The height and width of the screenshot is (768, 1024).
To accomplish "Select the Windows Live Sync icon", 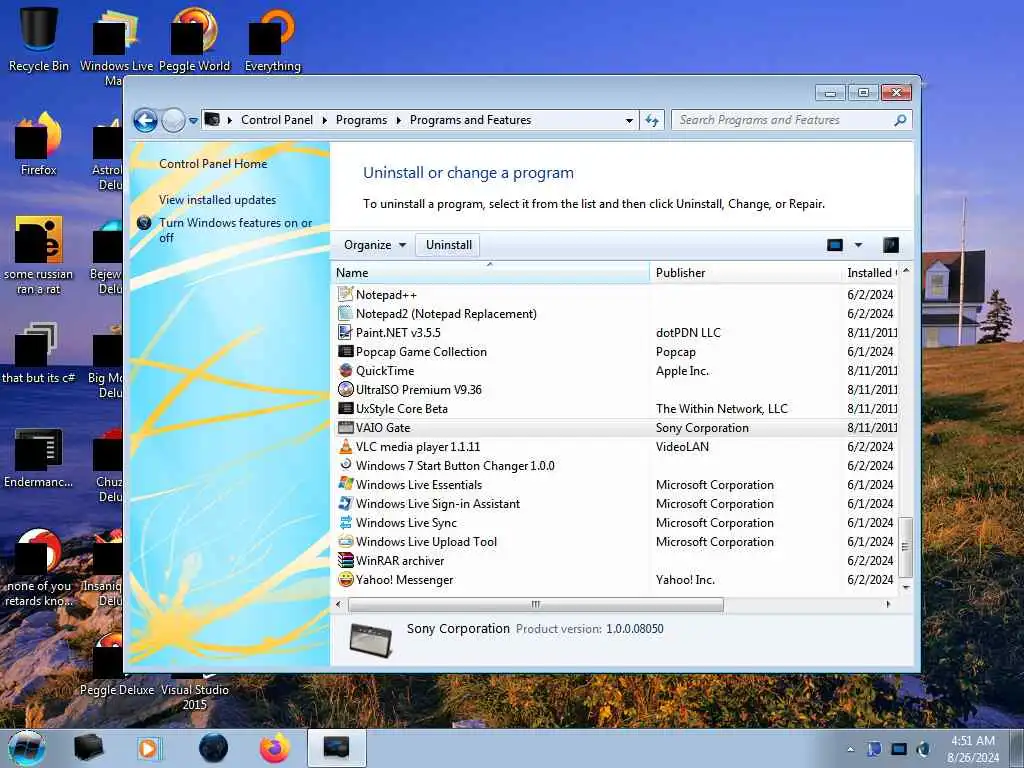I will tap(345, 522).
